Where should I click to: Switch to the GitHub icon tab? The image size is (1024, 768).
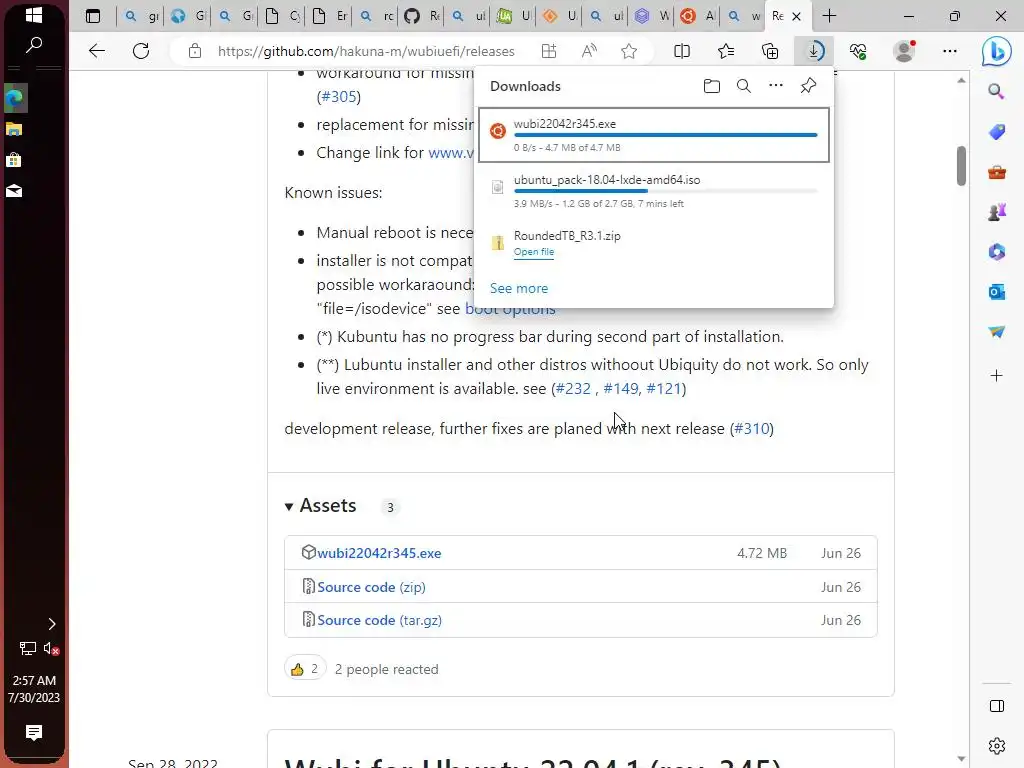pyautogui.click(x=421, y=16)
